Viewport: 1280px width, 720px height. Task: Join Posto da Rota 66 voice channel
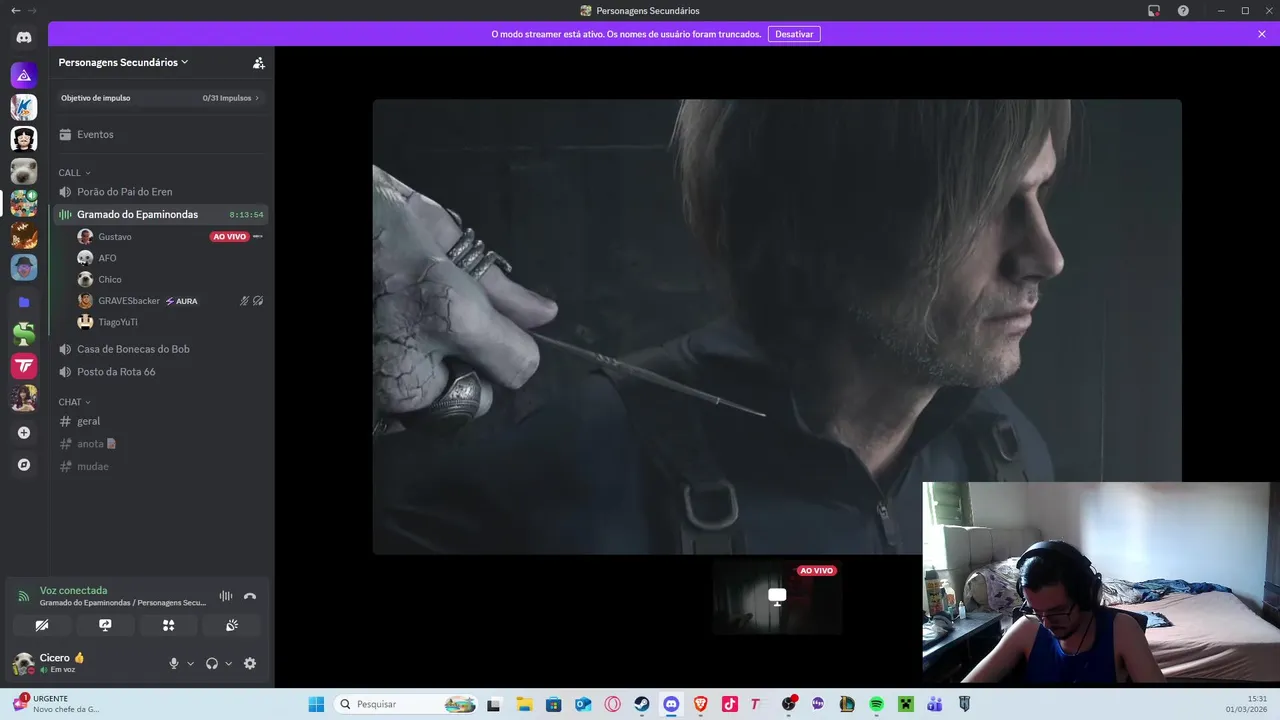pyautogui.click(x=160, y=372)
